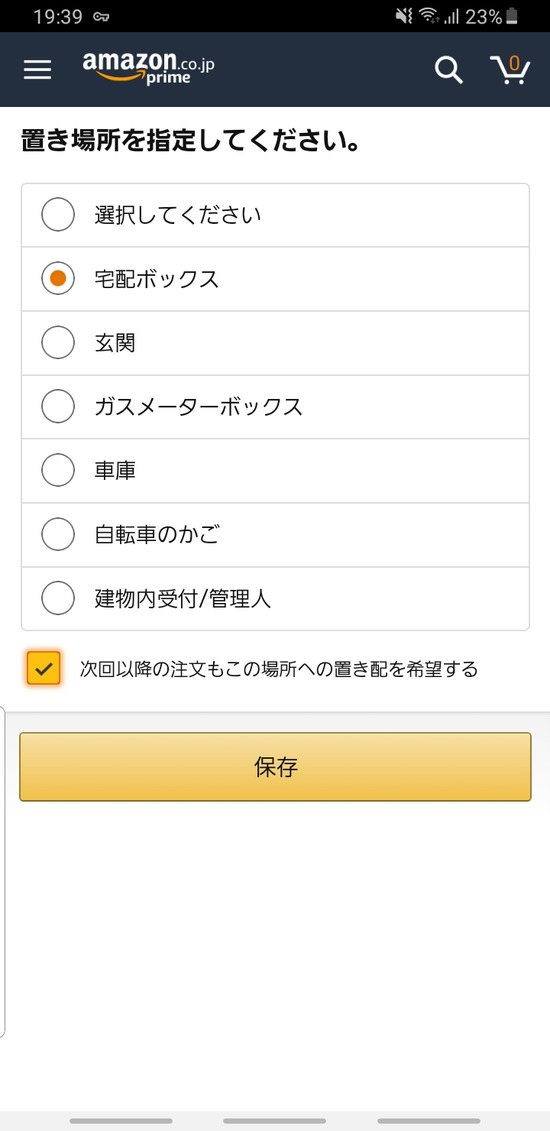The width and height of the screenshot is (550, 1131).
Task: Open the hamburger menu icon
Action: coord(37,70)
